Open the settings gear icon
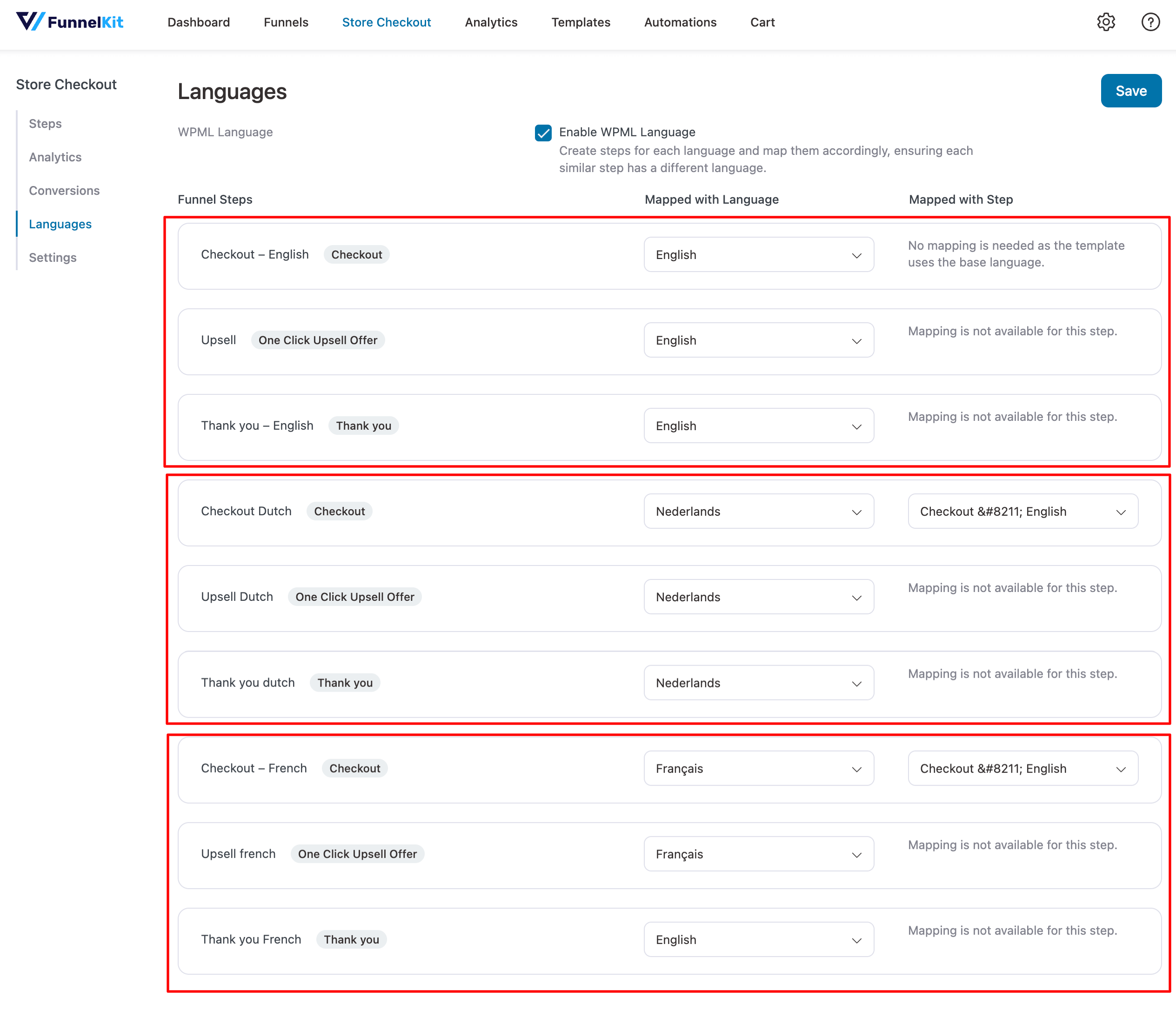 point(1106,22)
